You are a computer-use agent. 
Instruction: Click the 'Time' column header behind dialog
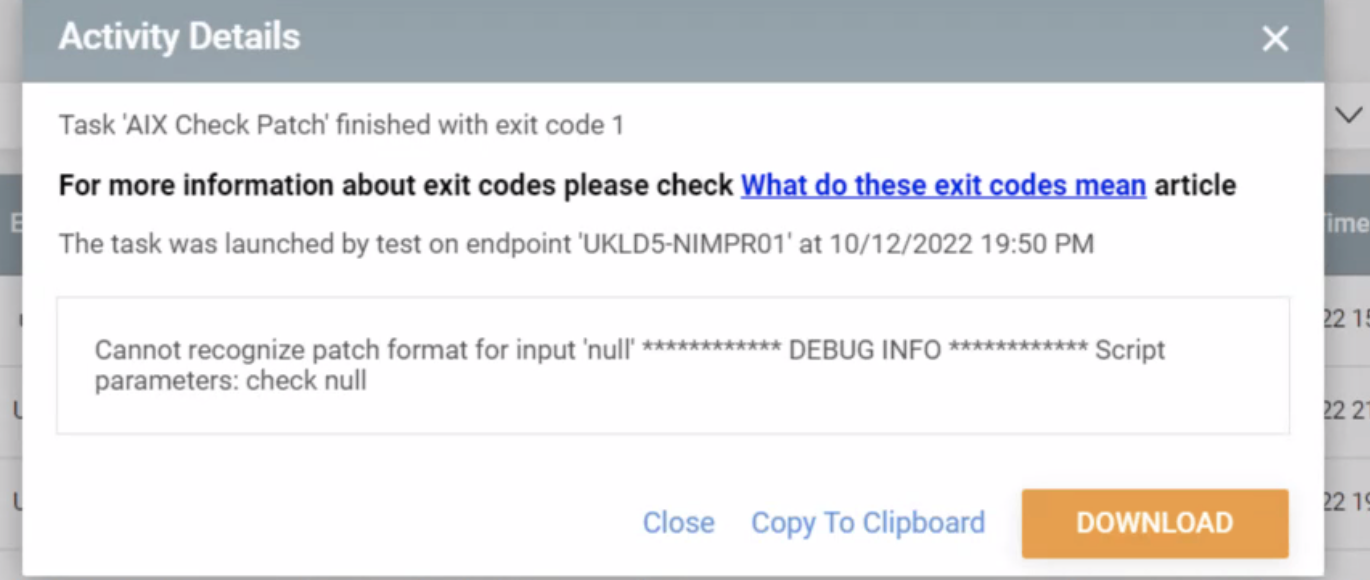tap(1346, 222)
